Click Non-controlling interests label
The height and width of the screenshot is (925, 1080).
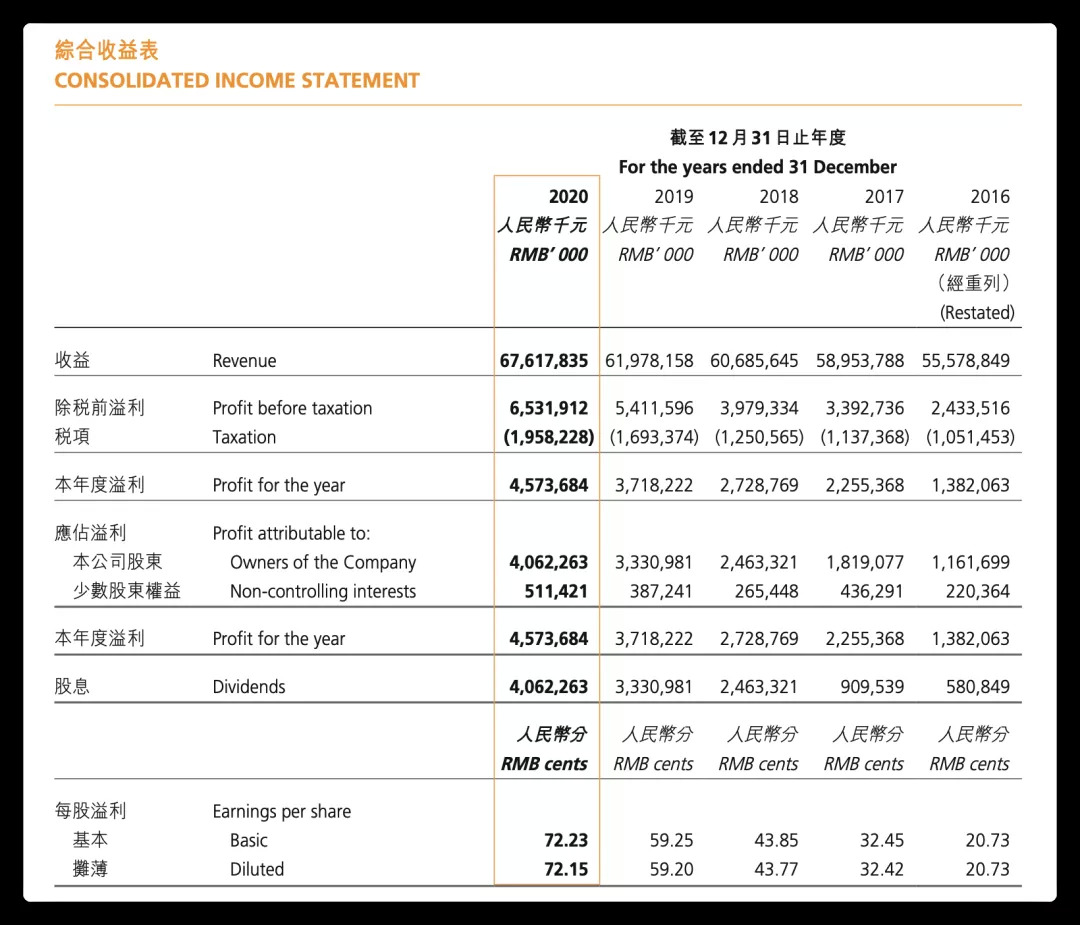323,592
